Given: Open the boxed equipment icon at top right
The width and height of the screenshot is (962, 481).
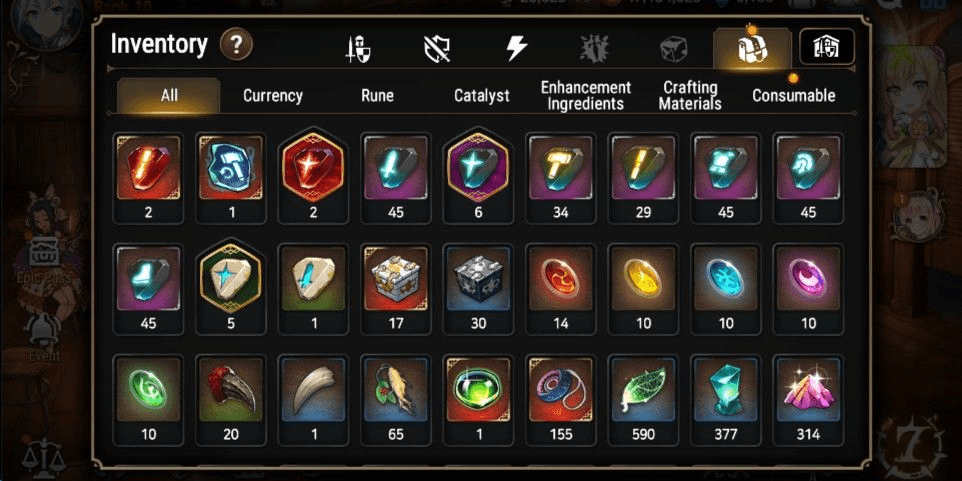Looking at the screenshot, I should click(x=826, y=47).
